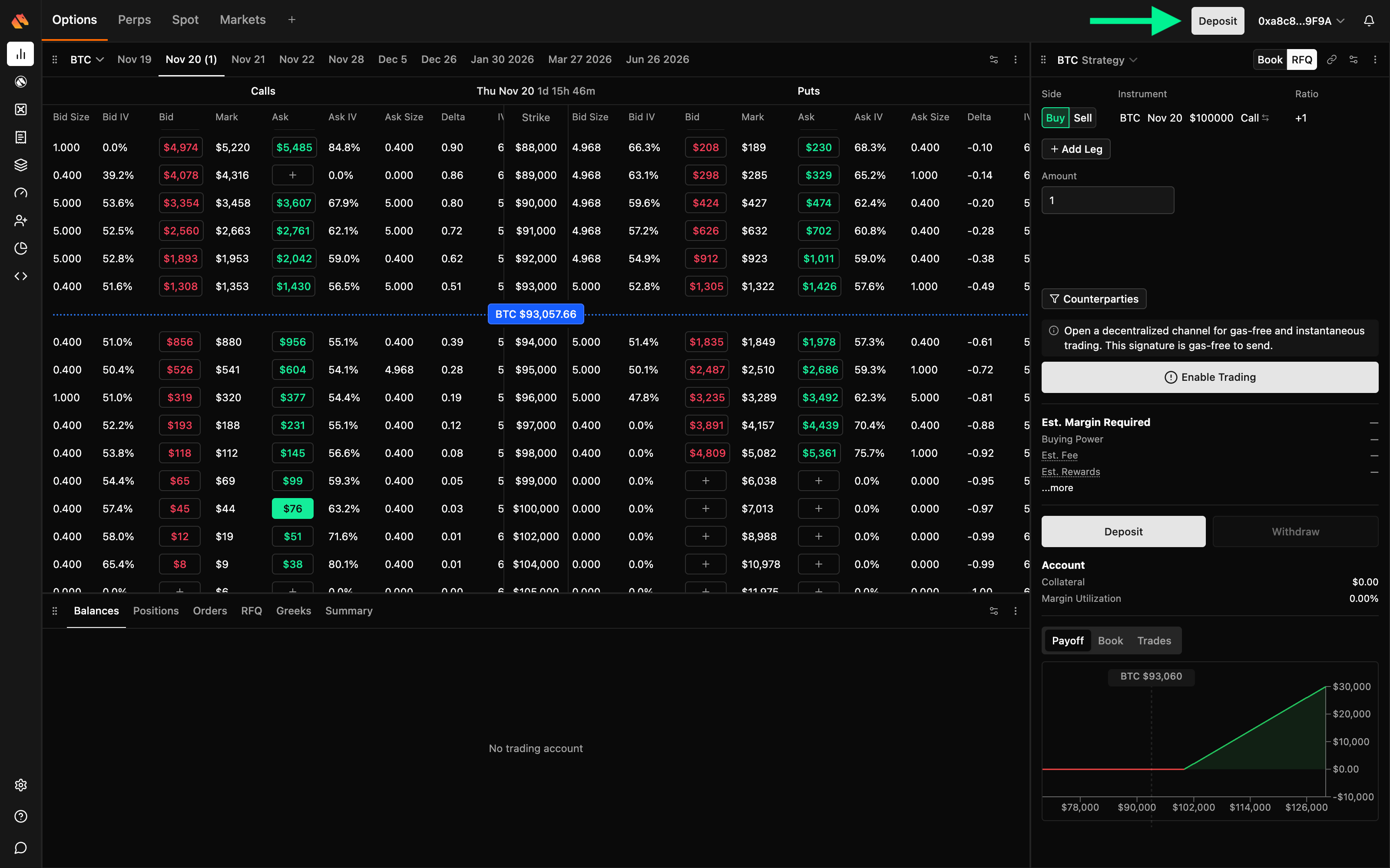1390x868 pixels.
Task: Click the copy link icon in strategy panel
Action: pyautogui.click(x=1331, y=59)
